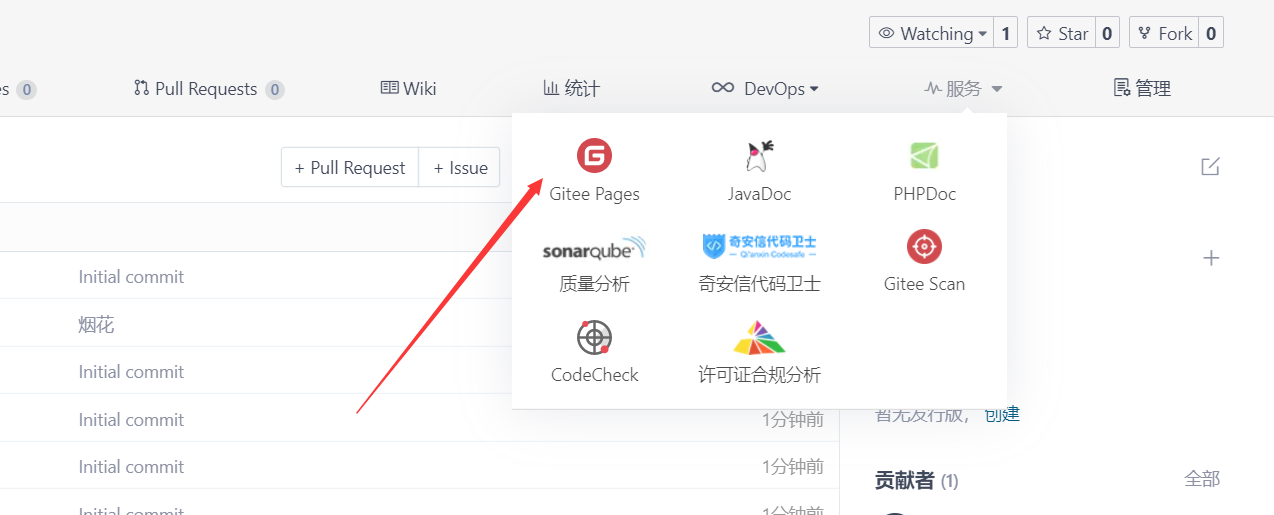Image resolution: width=1274 pixels, height=515 pixels.
Task: Open SonarQube logo for quality analysis
Action: point(594,248)
